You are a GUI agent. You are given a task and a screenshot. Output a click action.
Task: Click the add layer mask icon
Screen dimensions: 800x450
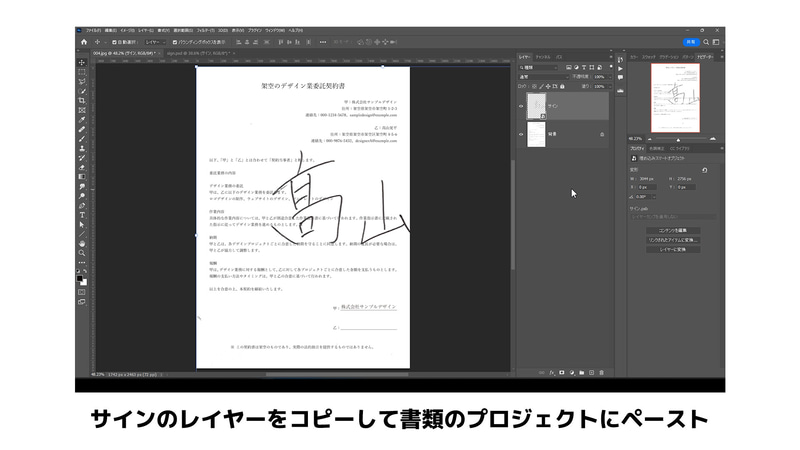tap(562, 373)
